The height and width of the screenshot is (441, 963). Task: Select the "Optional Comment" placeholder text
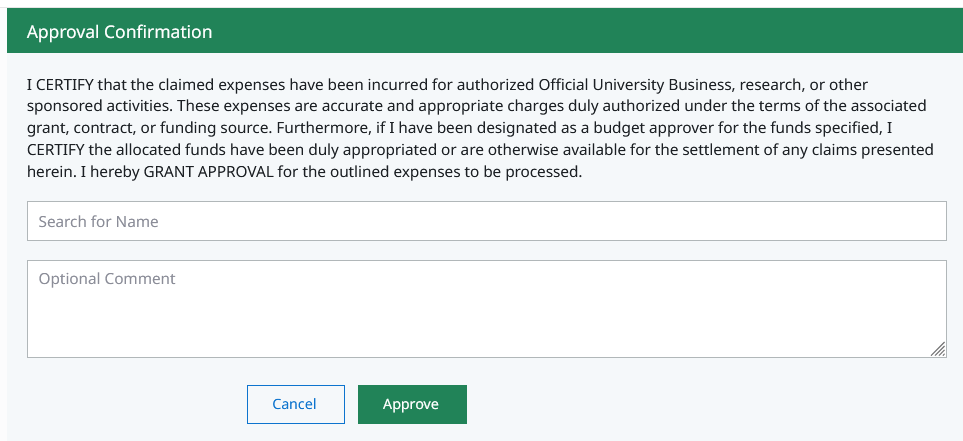[x=107, y=279]
